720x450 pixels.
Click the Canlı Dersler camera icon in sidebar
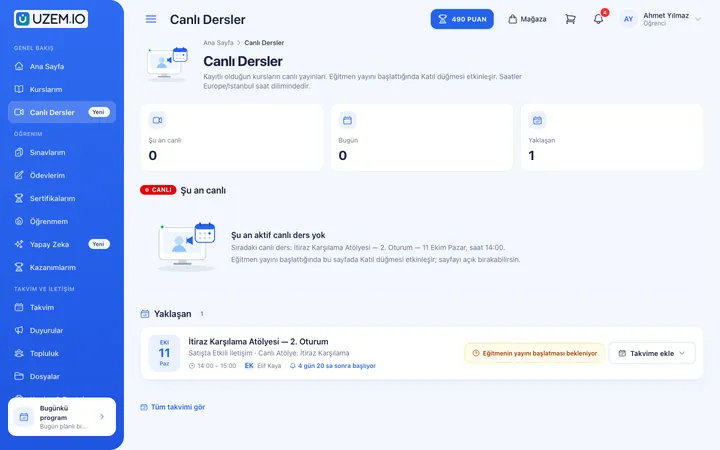[19, 112]
